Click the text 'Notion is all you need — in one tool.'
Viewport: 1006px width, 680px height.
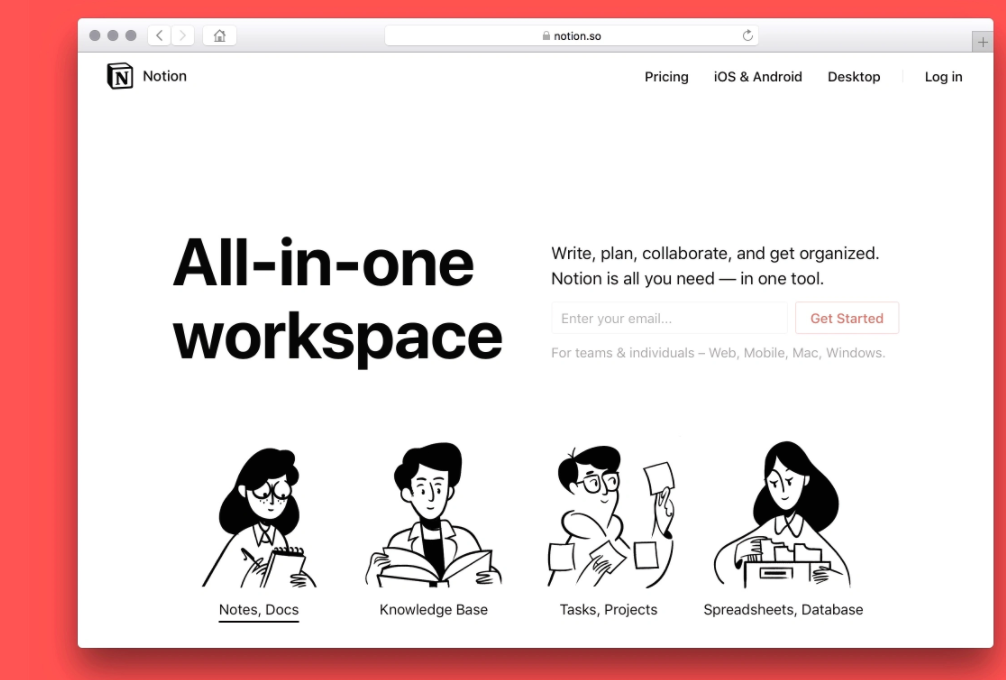687,279
